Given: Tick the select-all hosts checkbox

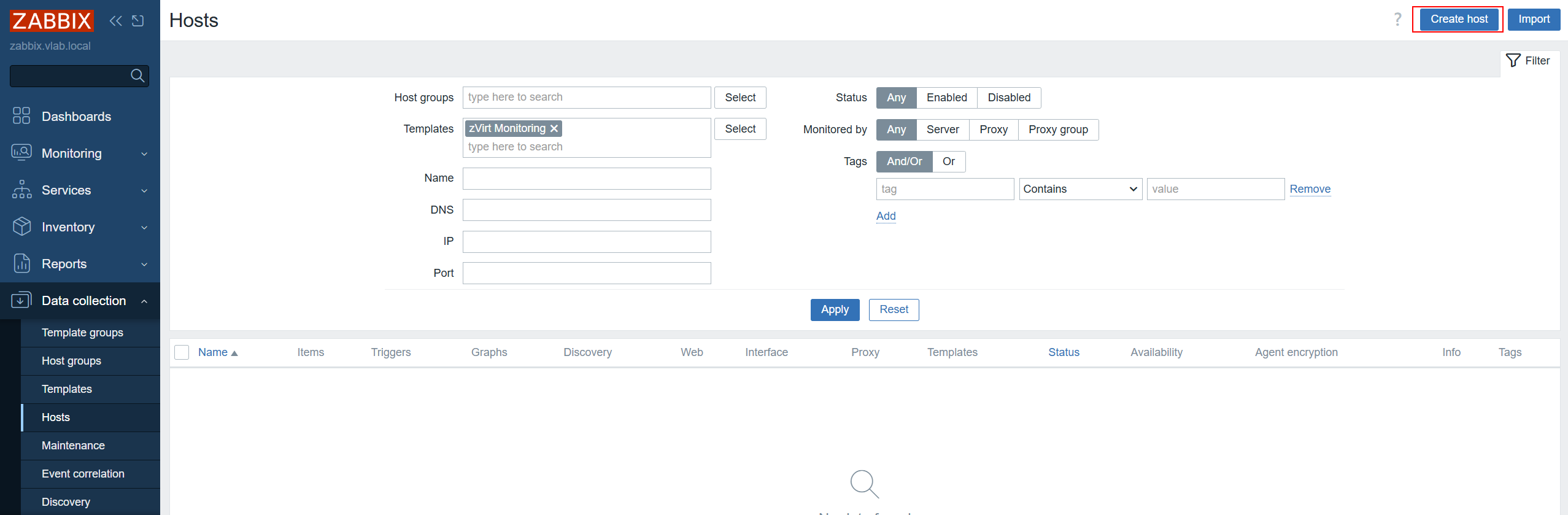Looking at the screenshot, I should (x=182, y=352).
